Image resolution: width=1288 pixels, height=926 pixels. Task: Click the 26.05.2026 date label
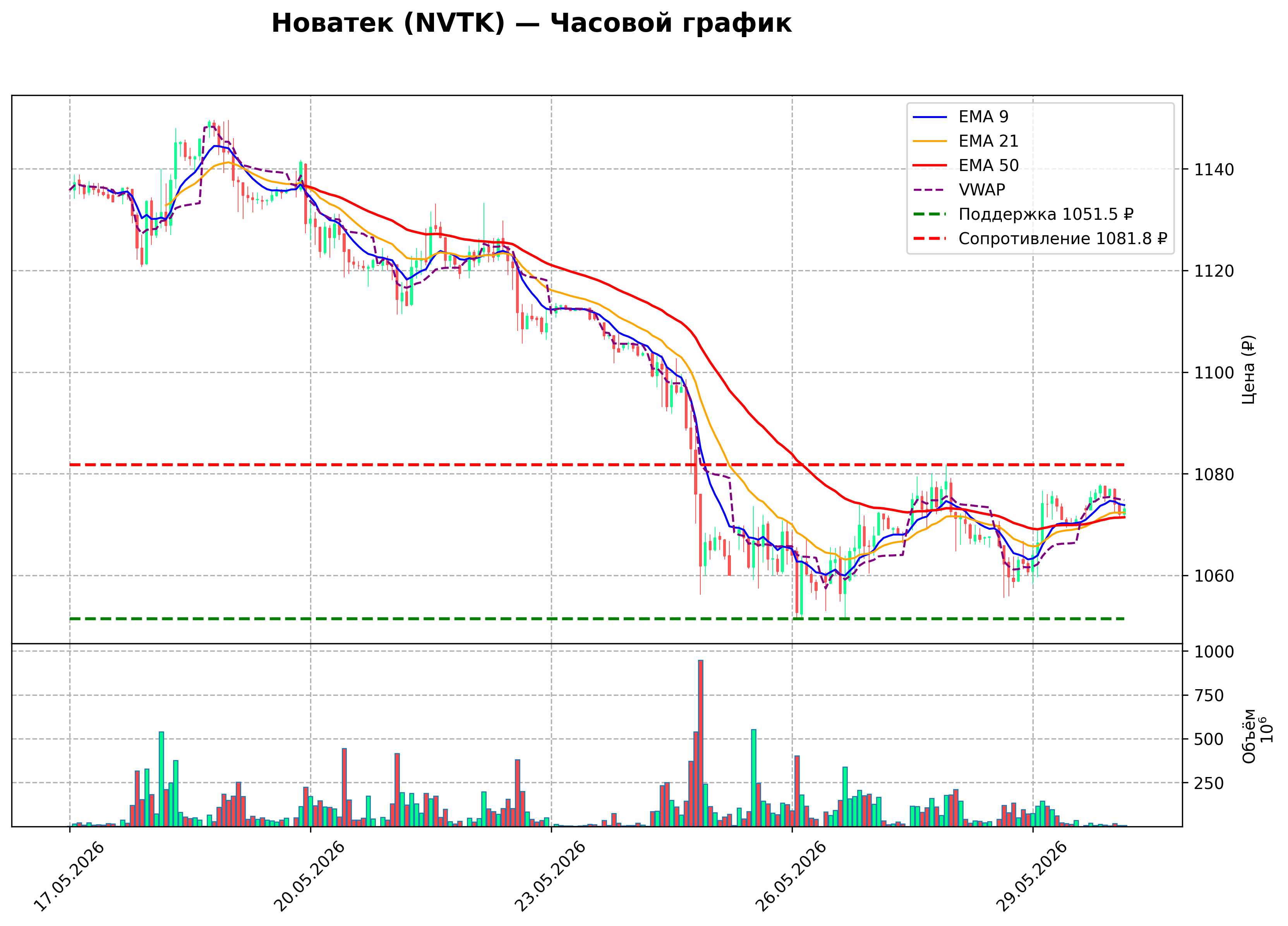pyautogui.click(x=791, y=876)
